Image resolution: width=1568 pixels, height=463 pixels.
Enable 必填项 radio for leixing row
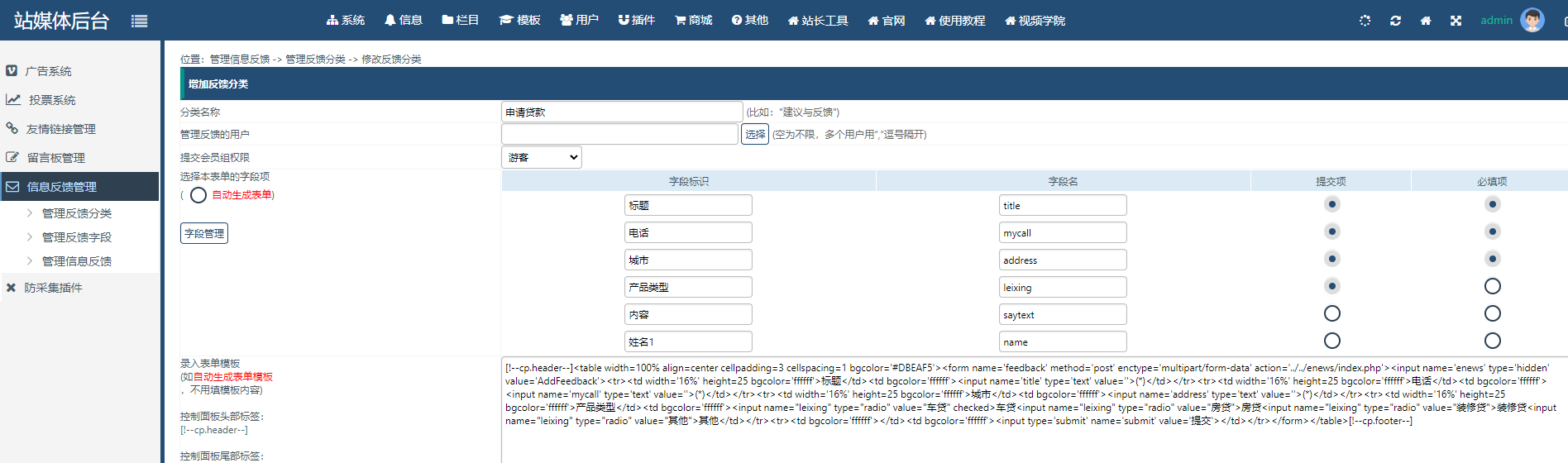1492,286
